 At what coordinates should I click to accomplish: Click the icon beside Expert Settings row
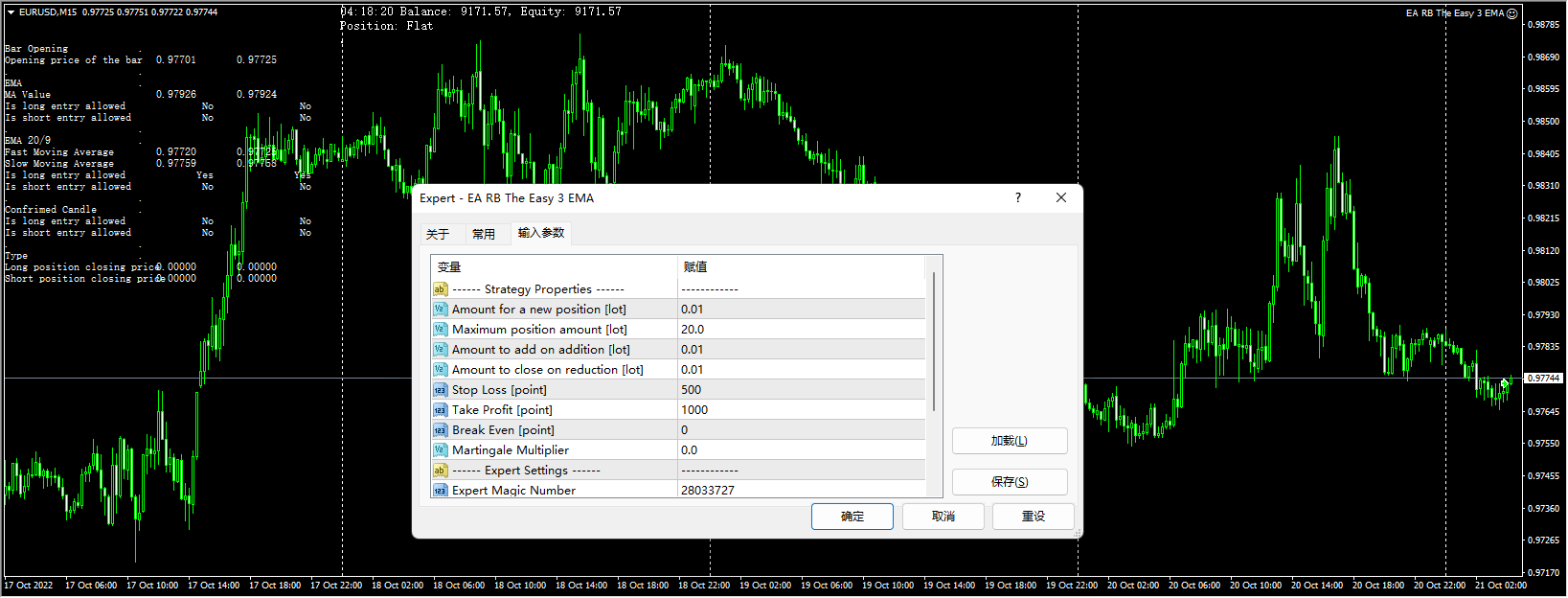pos(440,471)
